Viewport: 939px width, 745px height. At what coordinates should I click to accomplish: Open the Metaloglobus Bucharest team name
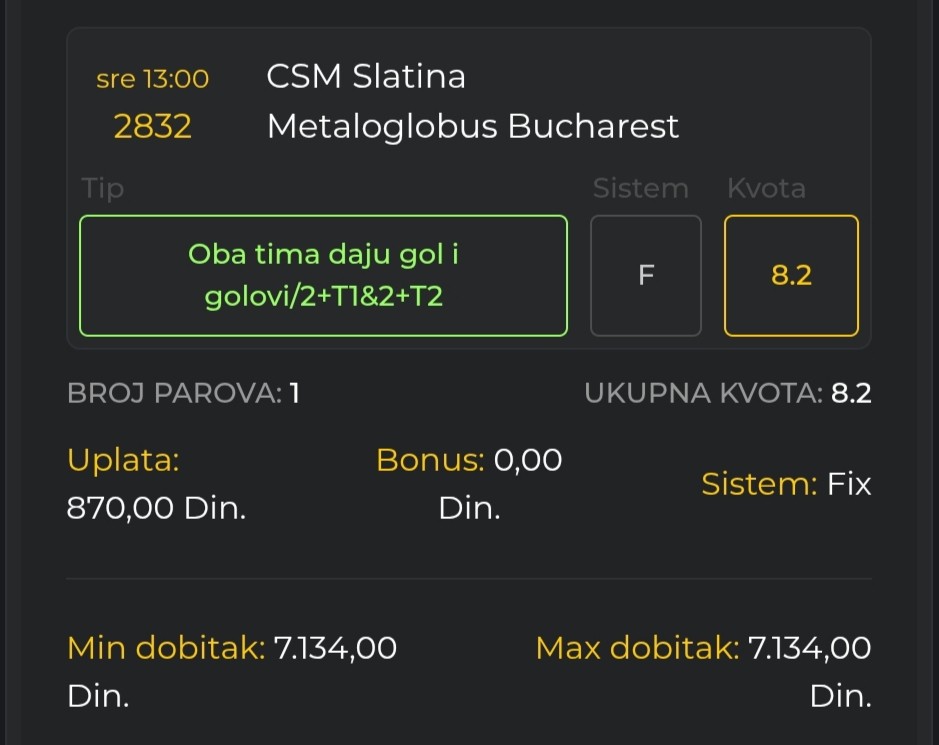(x=473, y=127)
